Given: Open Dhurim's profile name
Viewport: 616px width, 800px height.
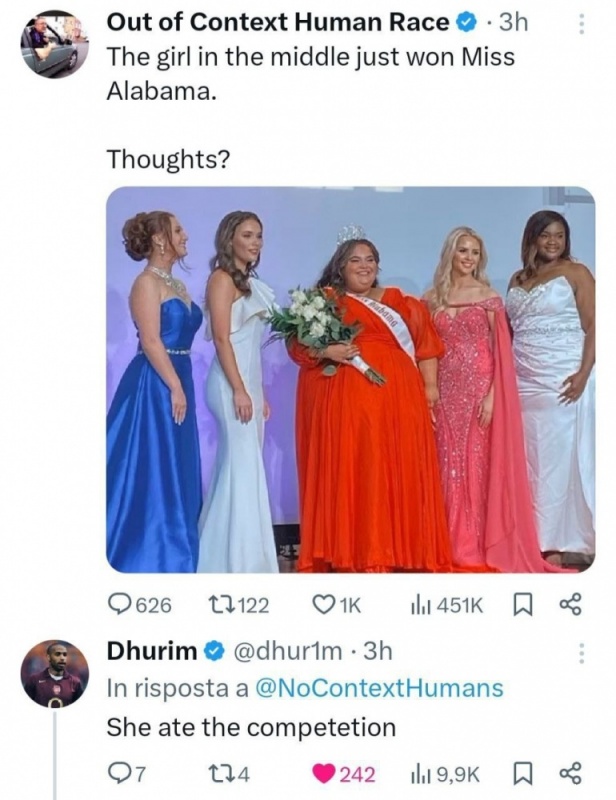Looking at the screenshot, I should click(152, 651).
